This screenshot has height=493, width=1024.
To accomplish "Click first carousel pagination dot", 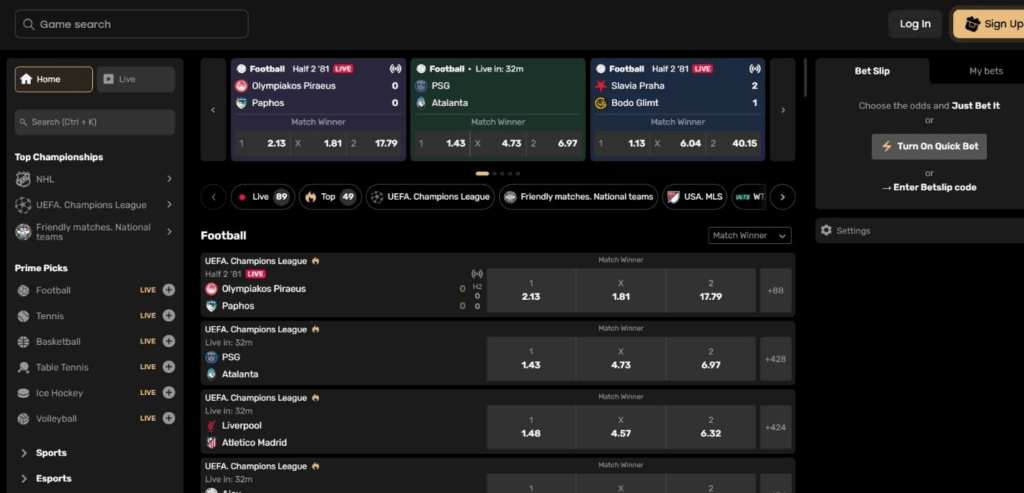I will (482, 173).
